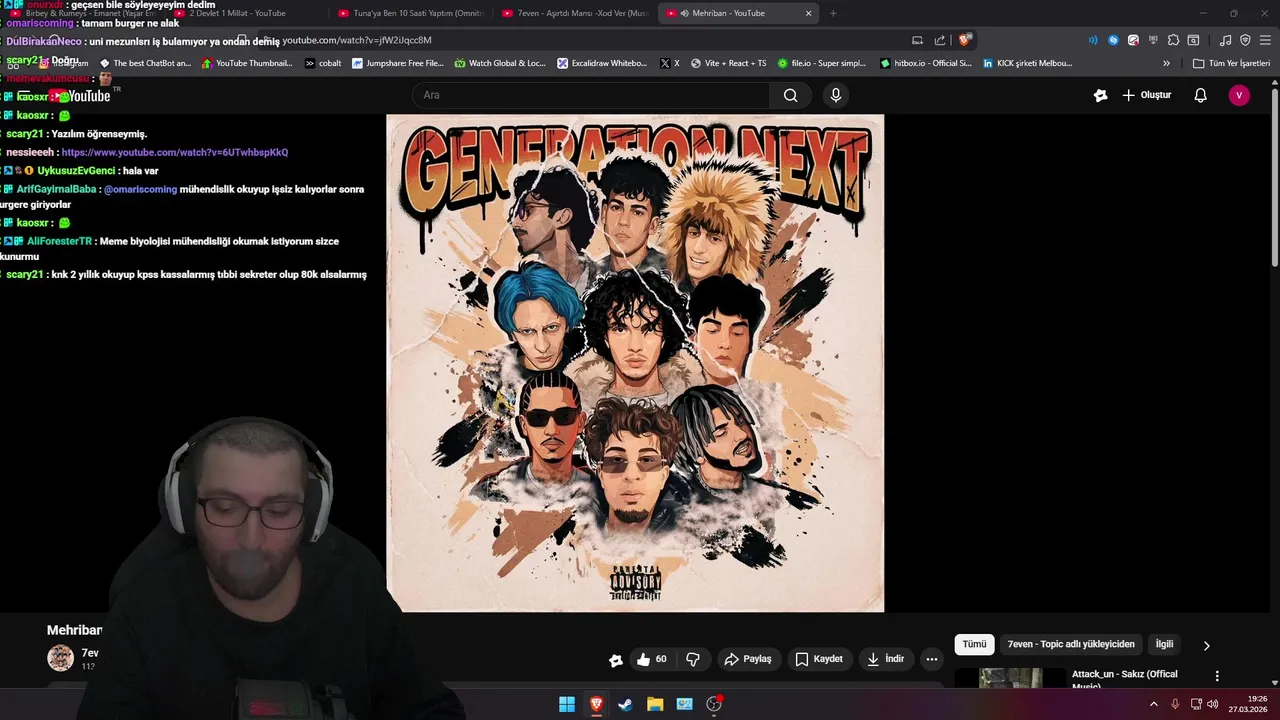Open the Jumpshare: Free File bookmark
The image size is (1280, 720).
coord(397,63)
